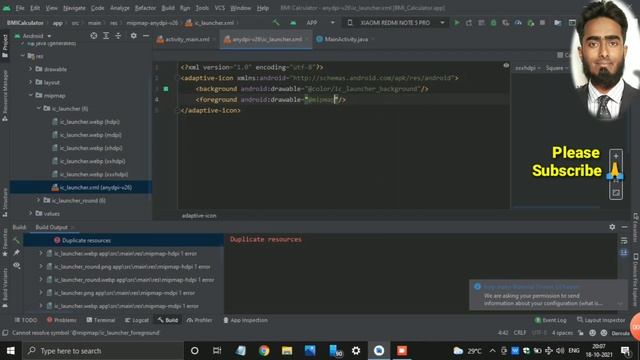The height and width of the screenshot is (360, 640).
Task: Click the res breadcrumb in navigation bar
Action: pyautogui.click(x=114, y=23)
